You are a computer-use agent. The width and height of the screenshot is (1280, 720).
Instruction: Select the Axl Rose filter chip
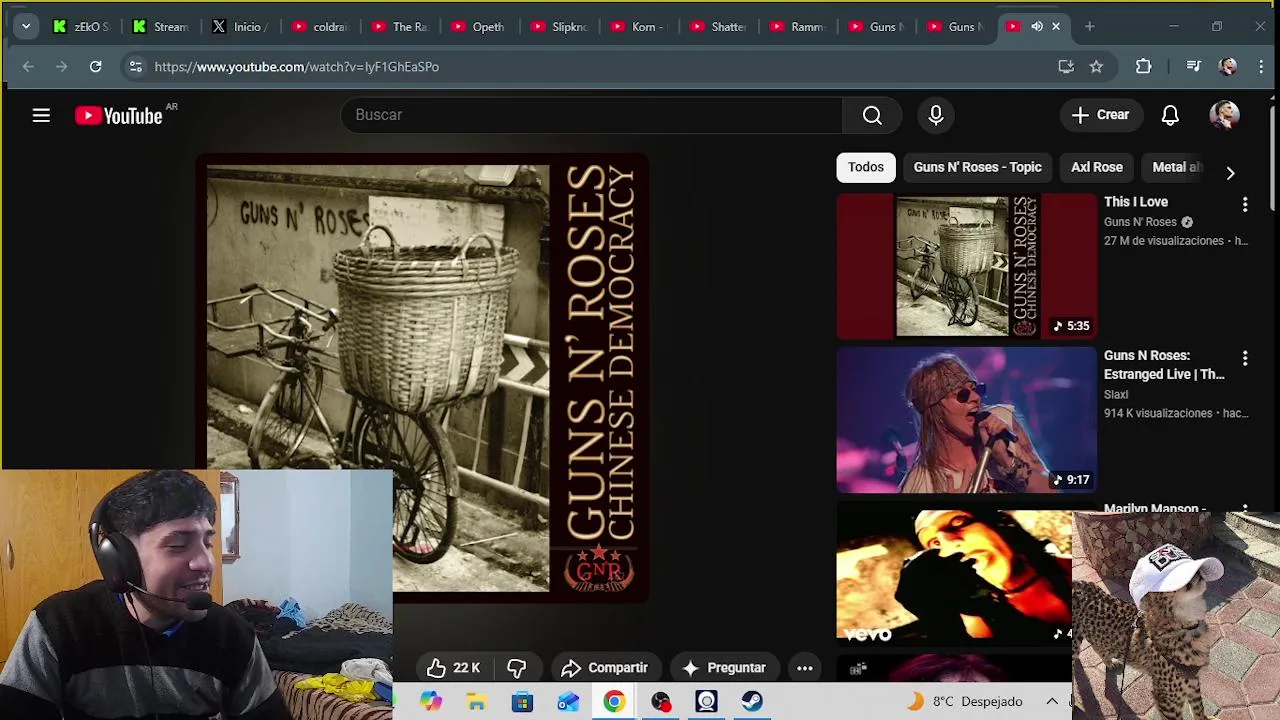pos(1097,167)
